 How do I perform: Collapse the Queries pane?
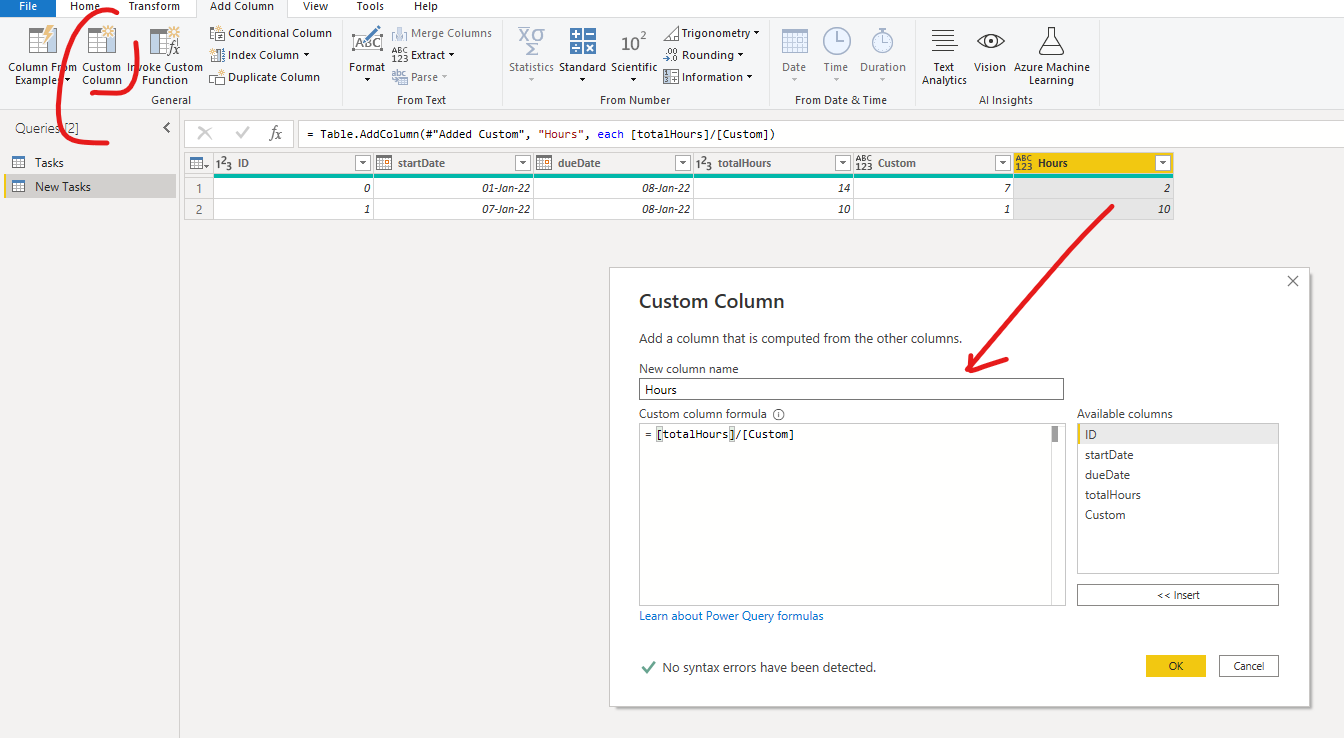tap(167, 128)
